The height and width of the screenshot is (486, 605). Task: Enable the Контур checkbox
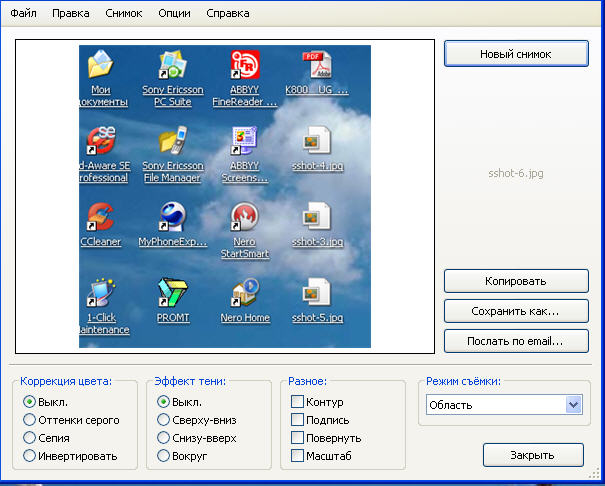297,402
